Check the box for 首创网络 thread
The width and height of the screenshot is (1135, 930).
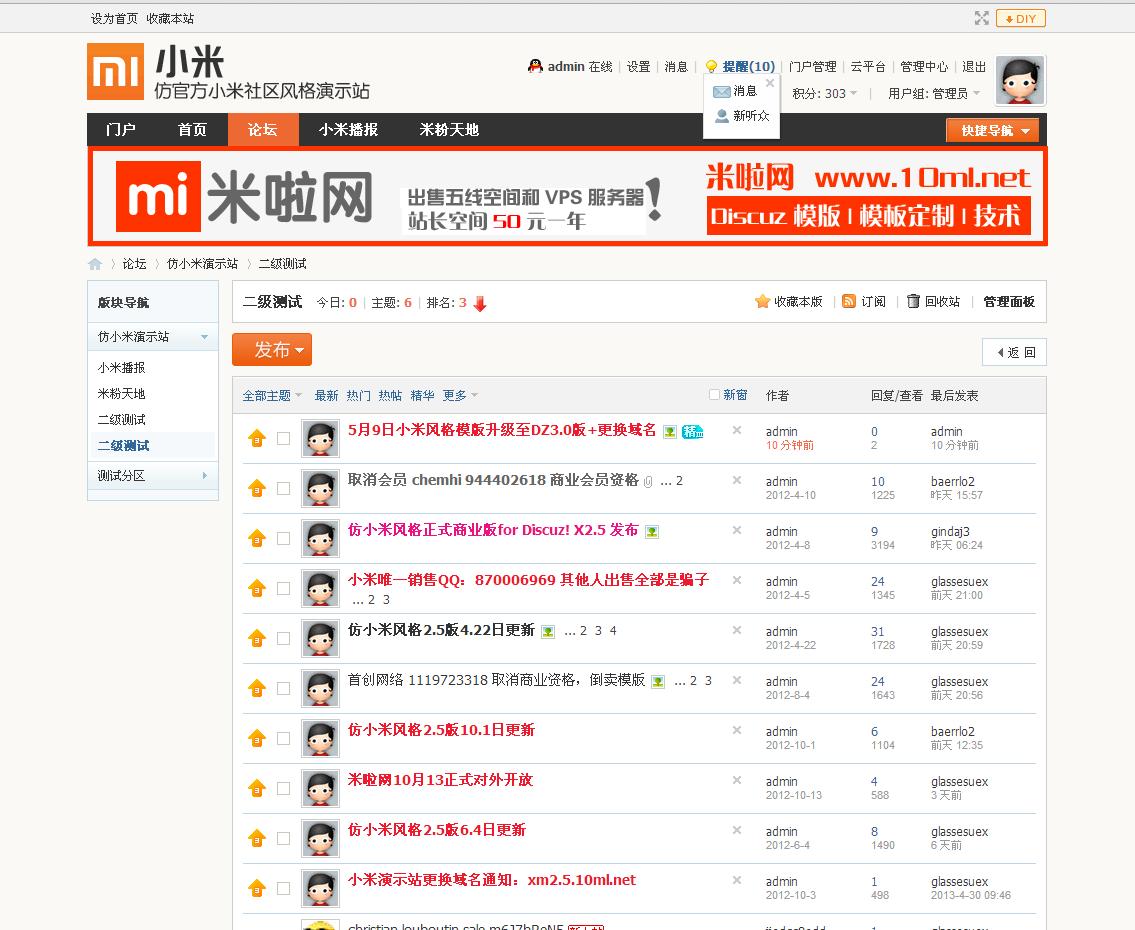[284, 688]
